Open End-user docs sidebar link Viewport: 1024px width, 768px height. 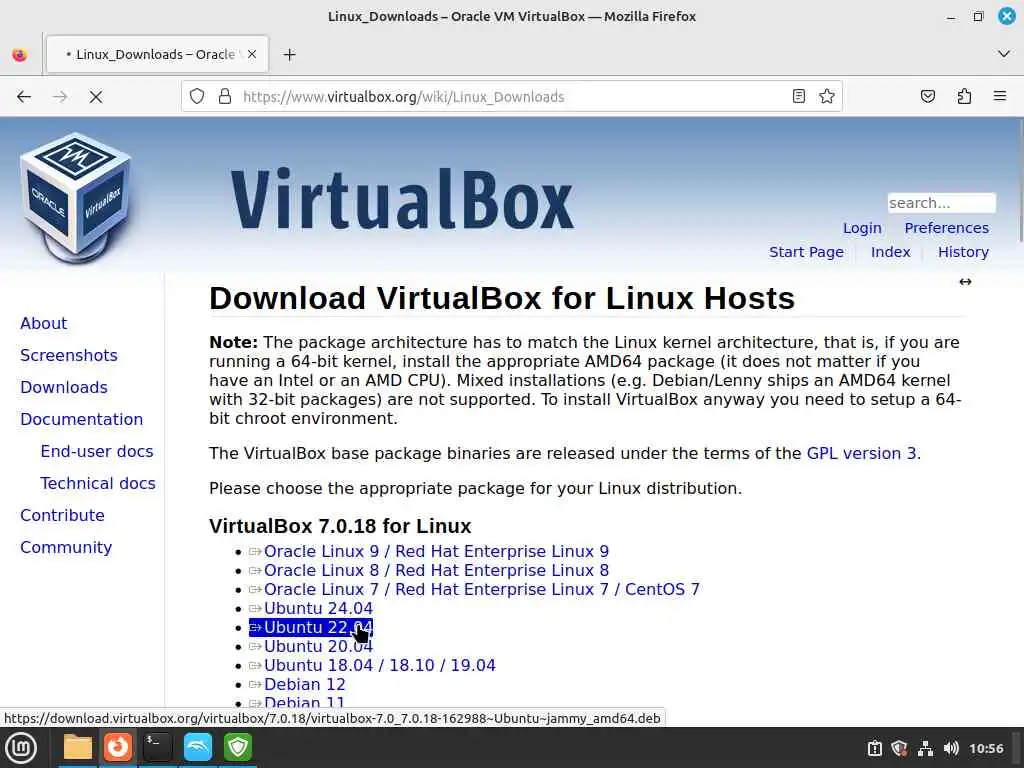click(x=97, y=451)
